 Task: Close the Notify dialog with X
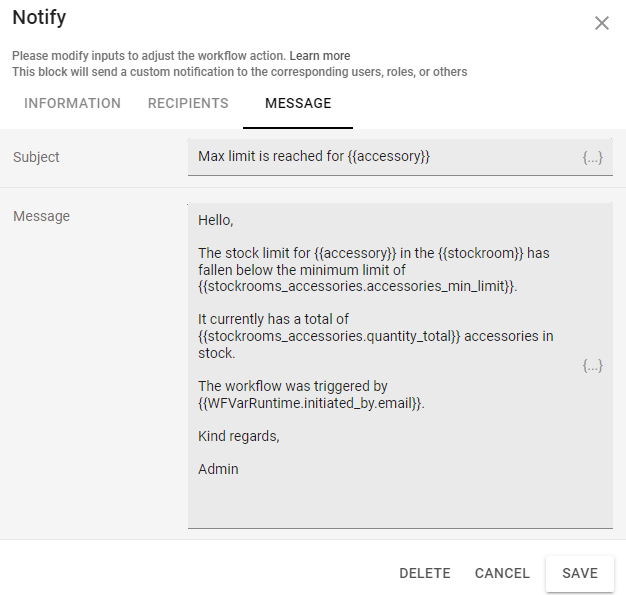[x=601, y=23]
